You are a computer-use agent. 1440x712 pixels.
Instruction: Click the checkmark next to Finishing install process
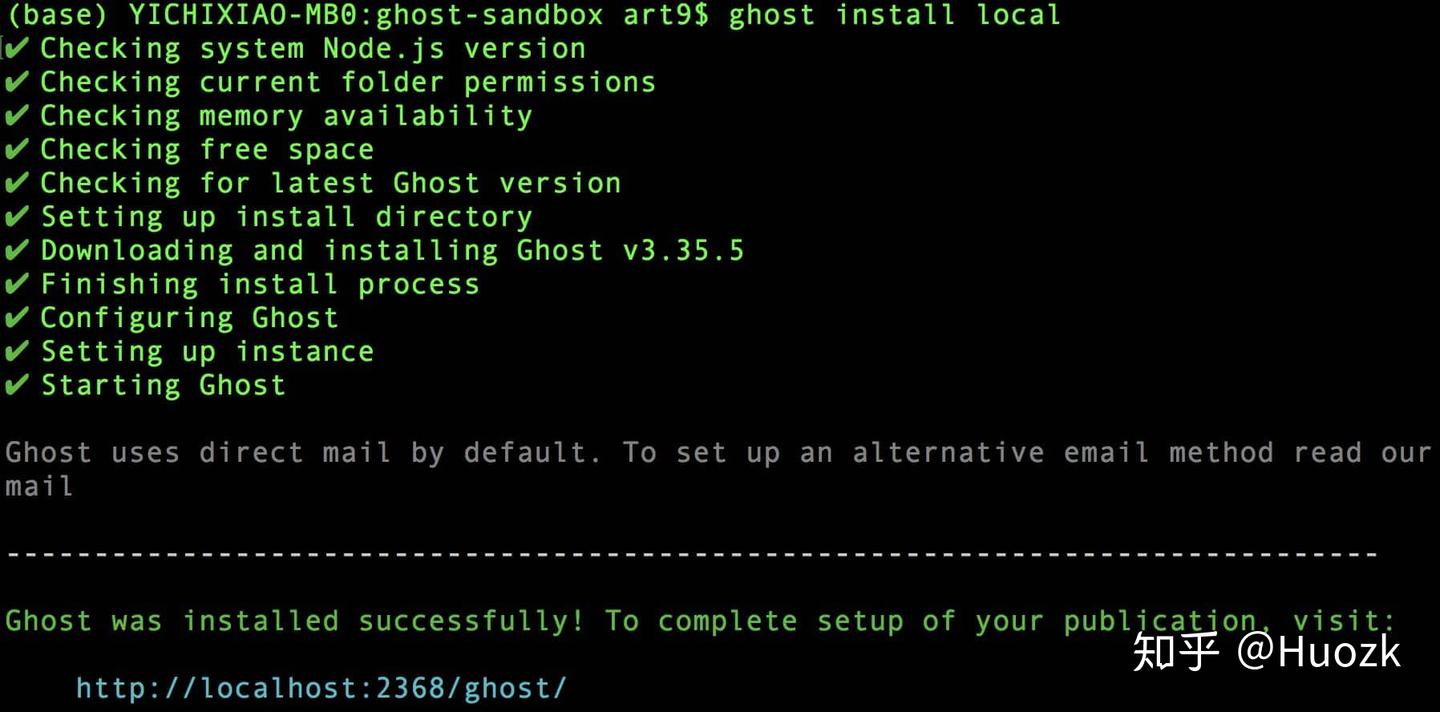click(x=17, y=284)
